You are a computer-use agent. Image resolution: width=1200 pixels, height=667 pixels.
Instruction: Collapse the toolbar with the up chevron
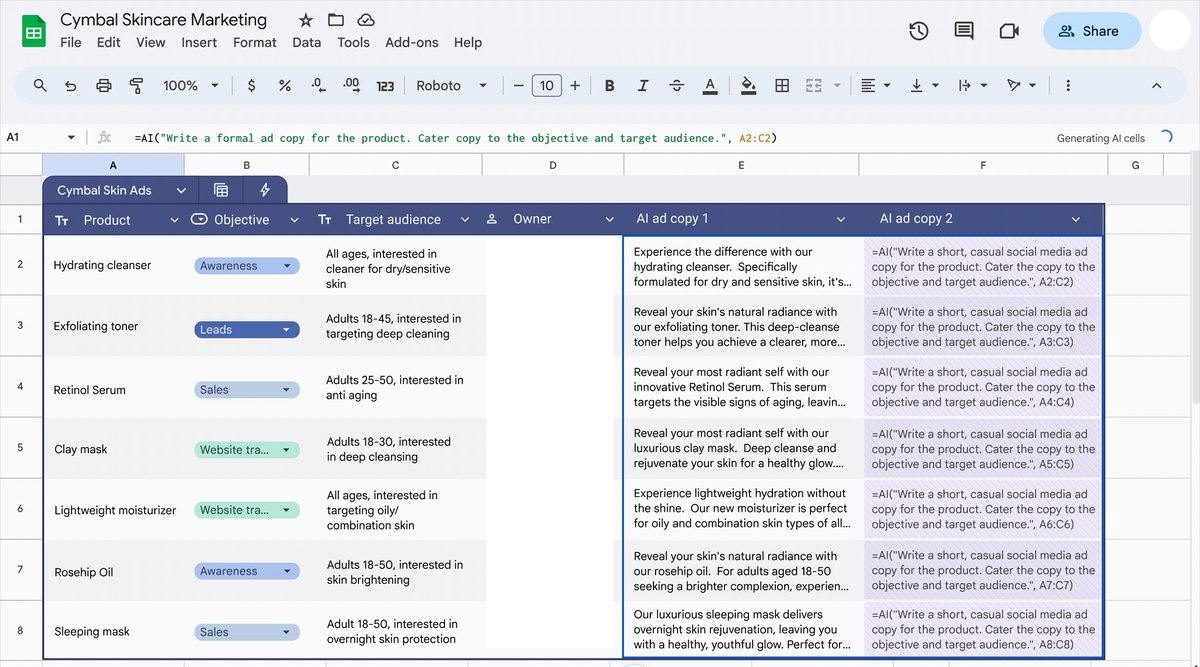pos(1157,86)
